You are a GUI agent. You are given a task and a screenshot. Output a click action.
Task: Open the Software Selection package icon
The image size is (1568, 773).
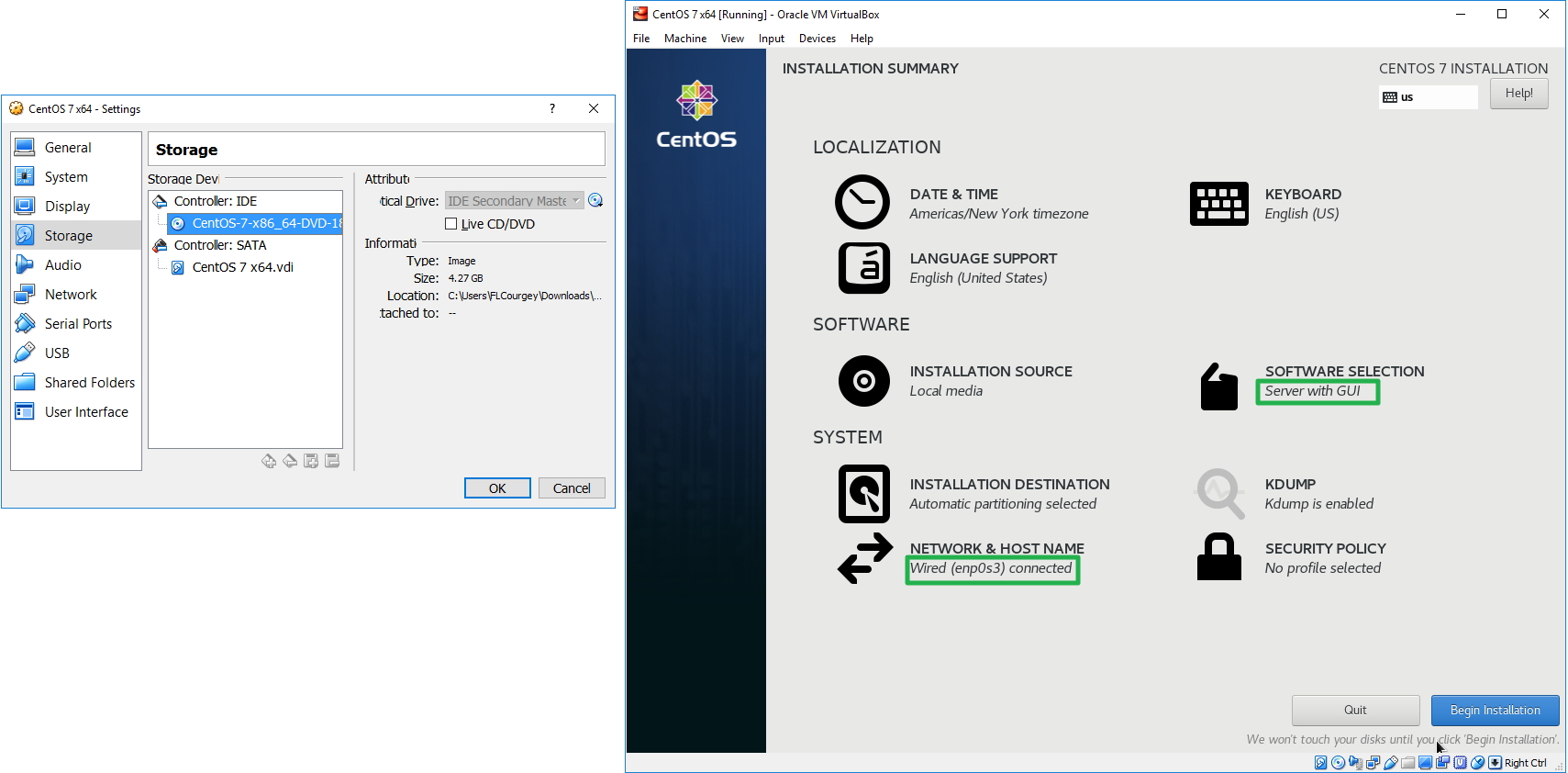click(1218, 386)
